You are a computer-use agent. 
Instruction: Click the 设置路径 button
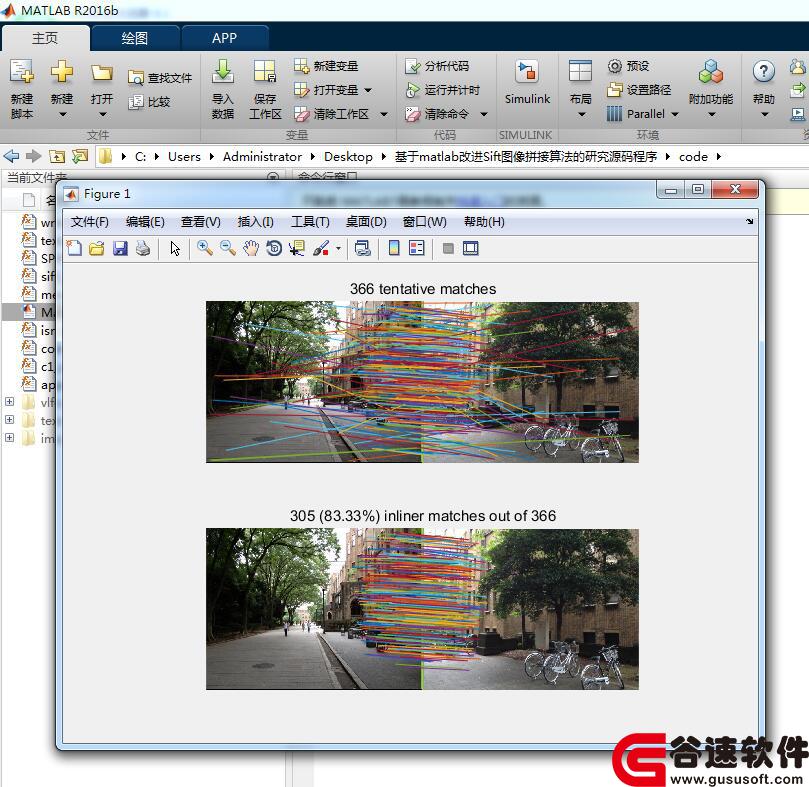pyautogui.click(x=639, y=90)
